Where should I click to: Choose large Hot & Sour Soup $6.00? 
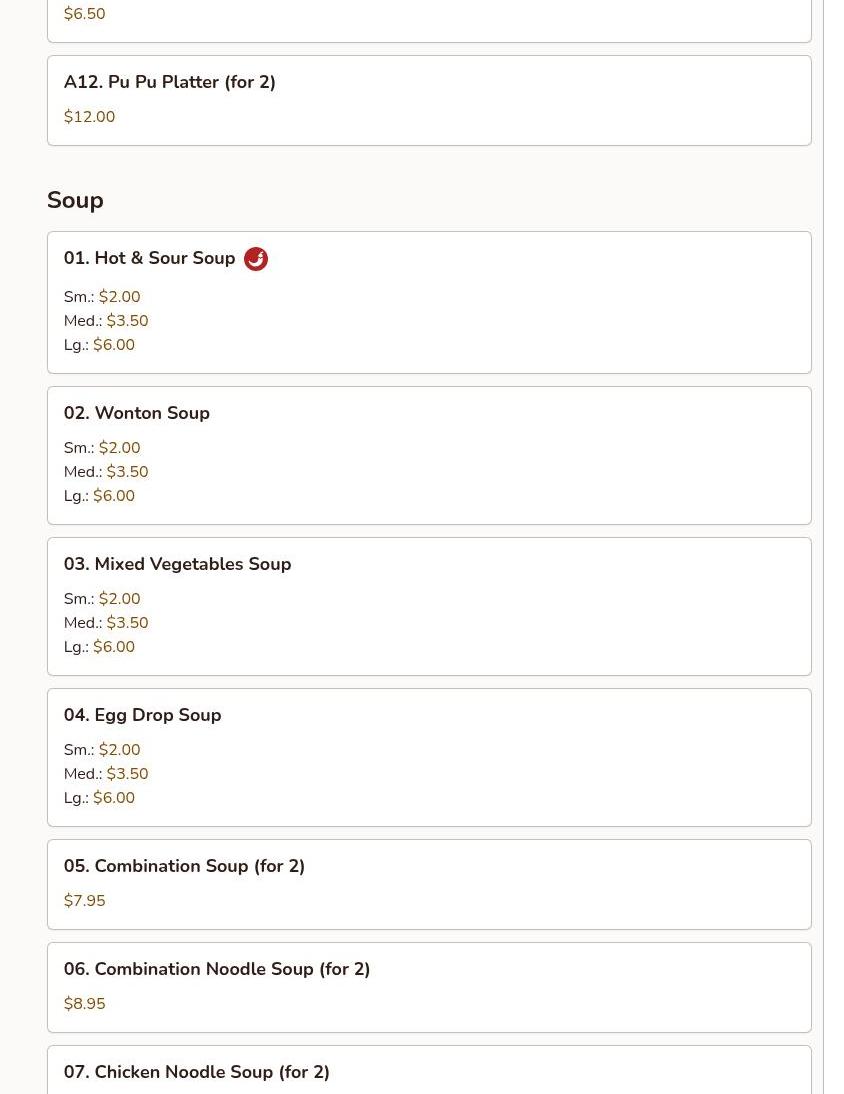click(99, 345)
